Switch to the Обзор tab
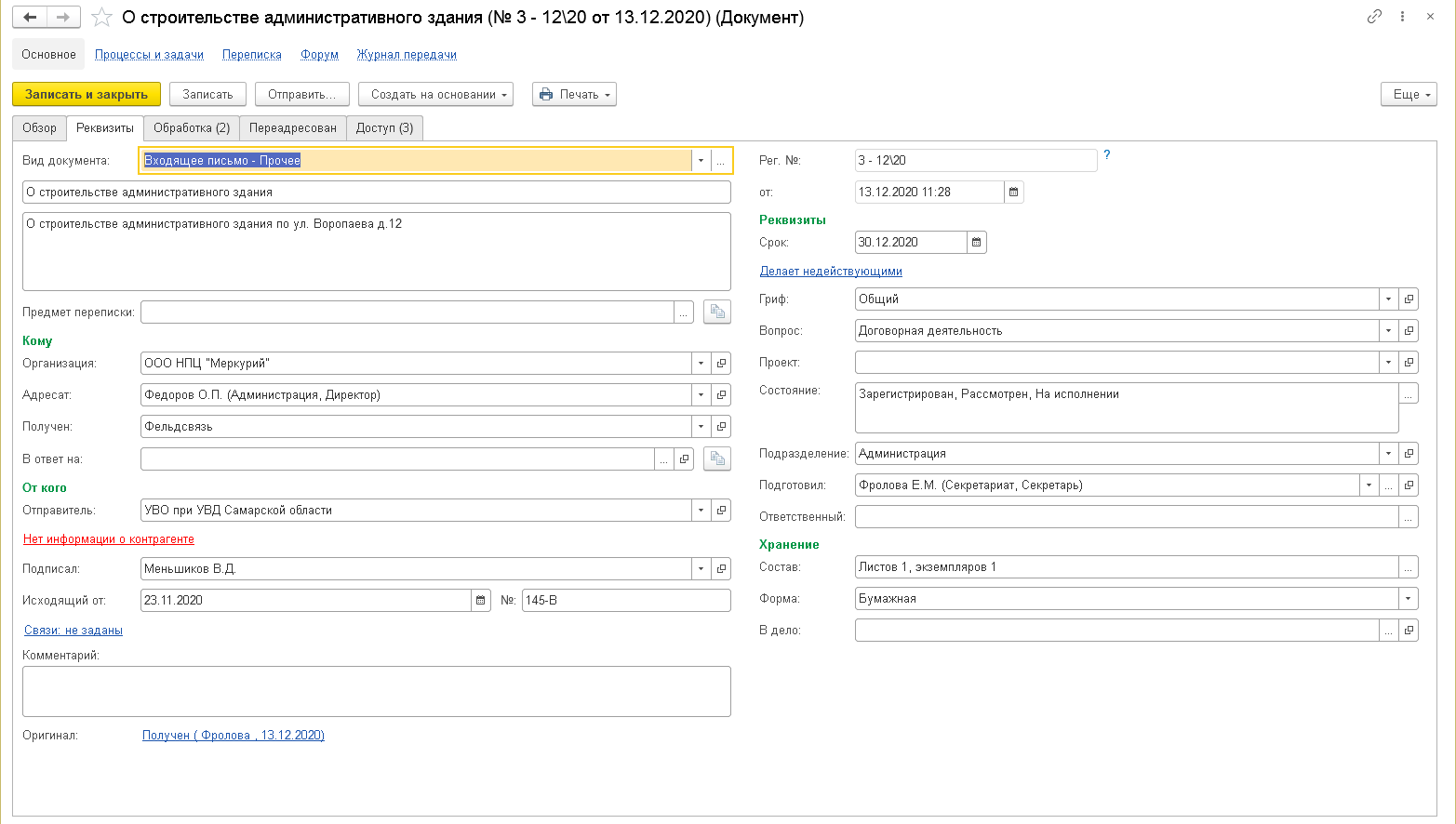This screenshot has width=1456, height=824. (39, 128)
